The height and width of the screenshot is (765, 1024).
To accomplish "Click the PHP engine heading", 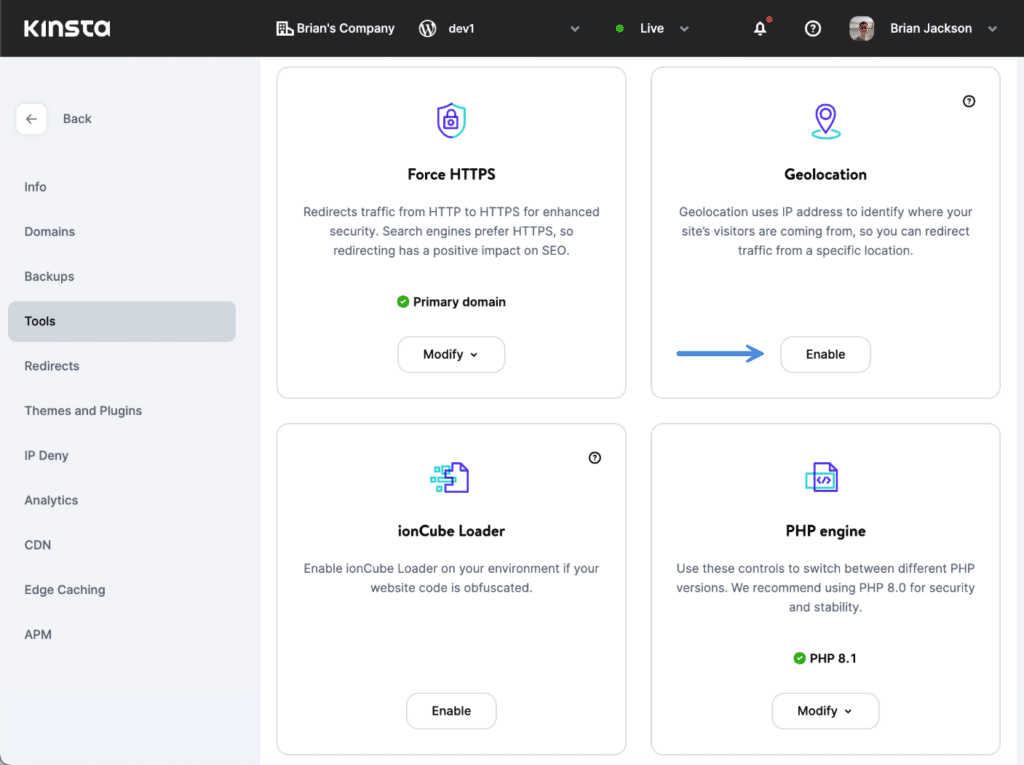I will pos(825,531).
